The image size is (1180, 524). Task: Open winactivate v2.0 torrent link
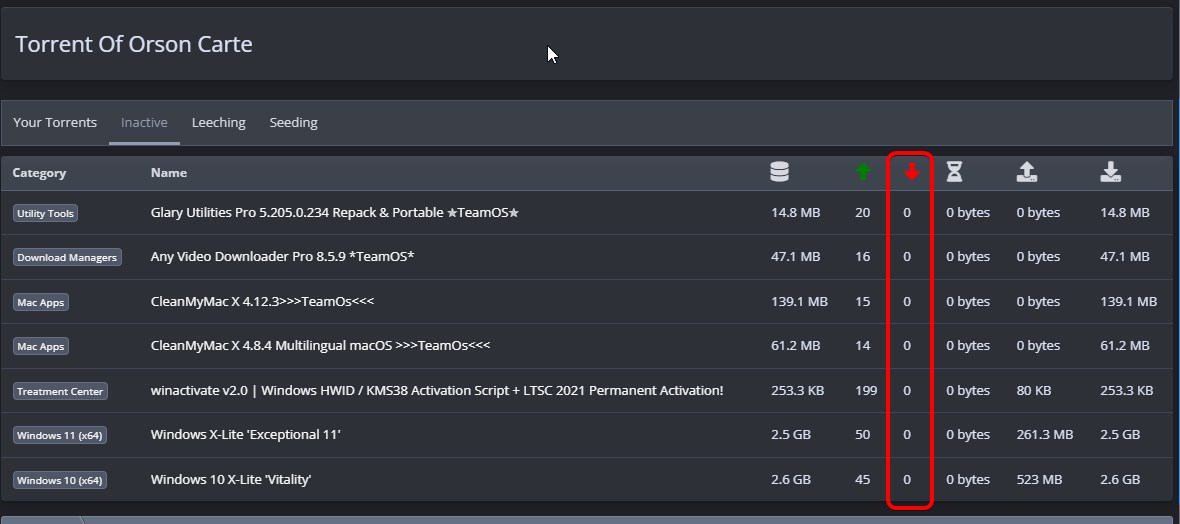click(x=436, y=391)
